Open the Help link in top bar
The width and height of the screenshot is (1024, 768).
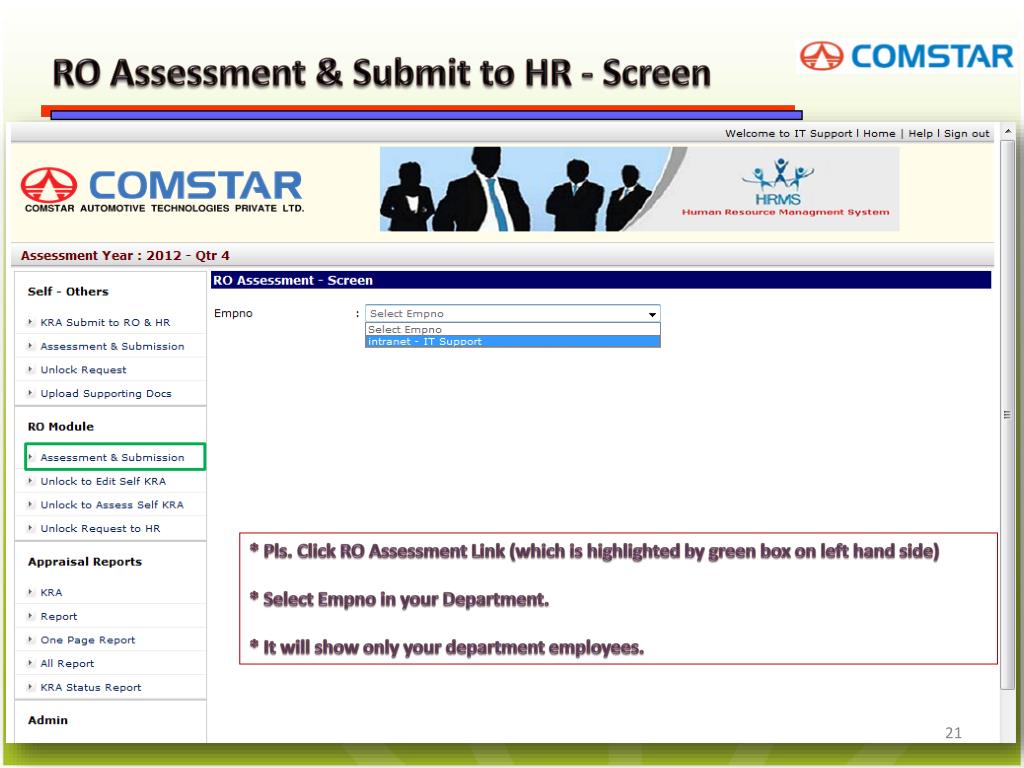(x=920, y=133)
